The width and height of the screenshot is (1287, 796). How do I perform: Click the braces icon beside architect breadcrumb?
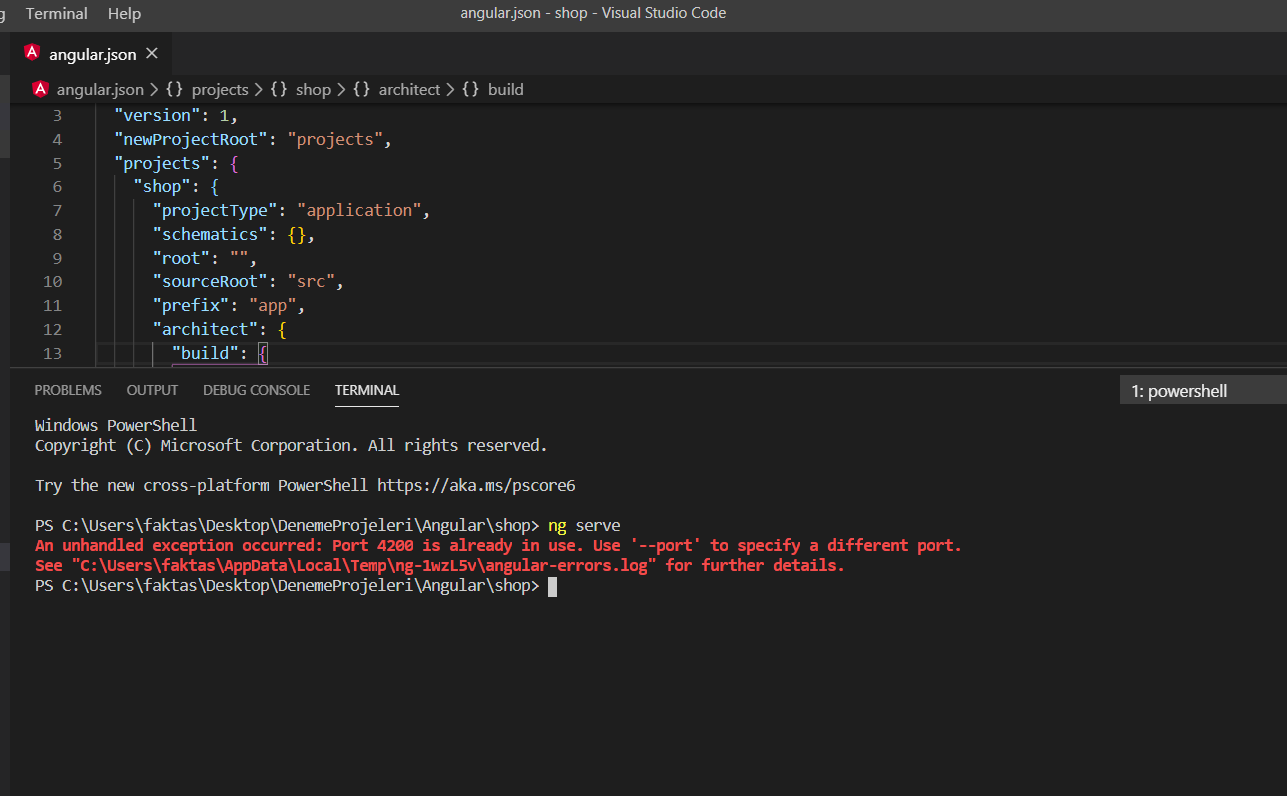click(x=361, y=89)
